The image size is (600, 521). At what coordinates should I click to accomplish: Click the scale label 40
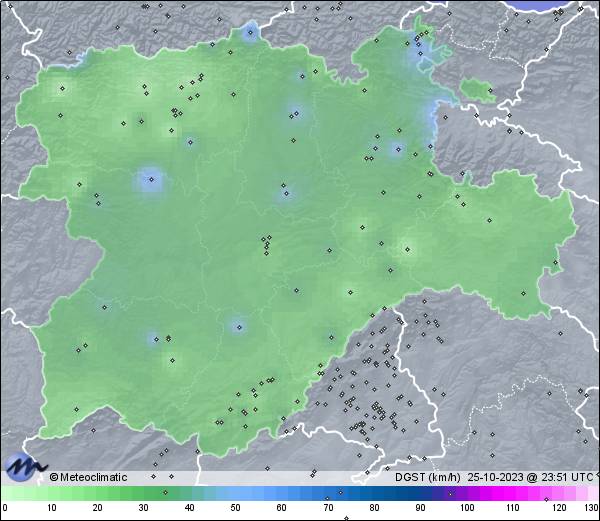(x=189, y=508)
